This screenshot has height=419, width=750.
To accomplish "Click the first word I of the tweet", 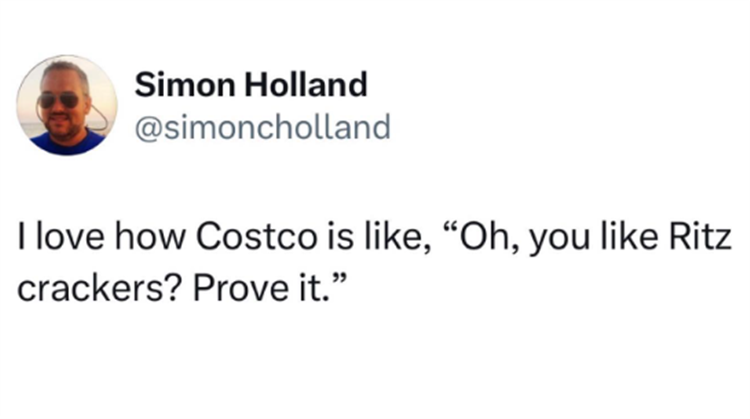I will (21, 237).
